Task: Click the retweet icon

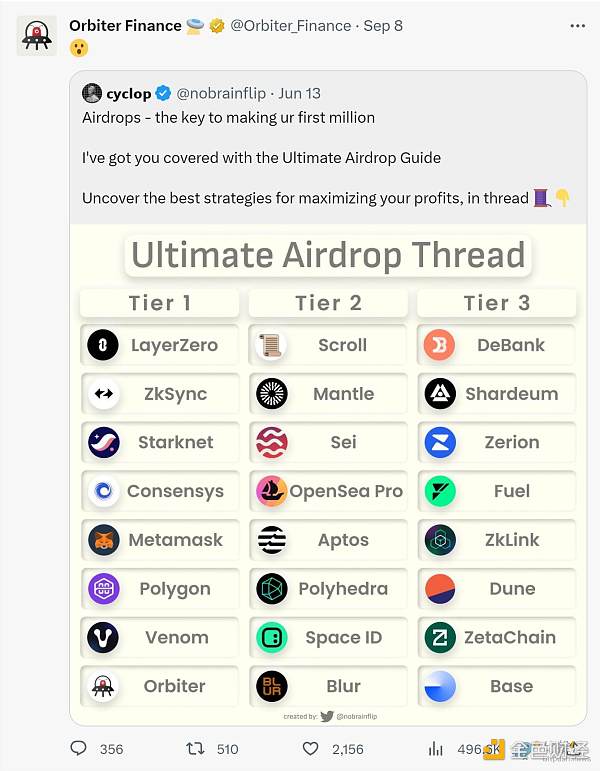Action: [x=197, y=748]
